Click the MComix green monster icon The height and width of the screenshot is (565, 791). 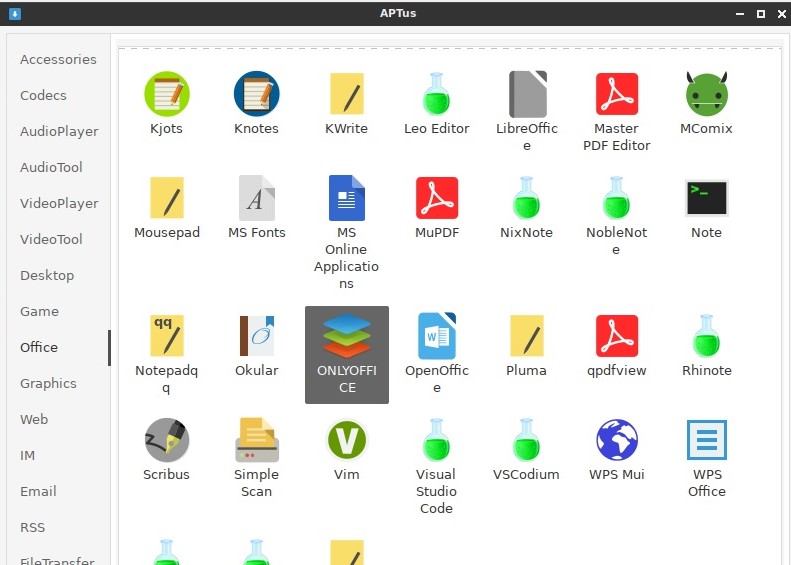(706, 94)
